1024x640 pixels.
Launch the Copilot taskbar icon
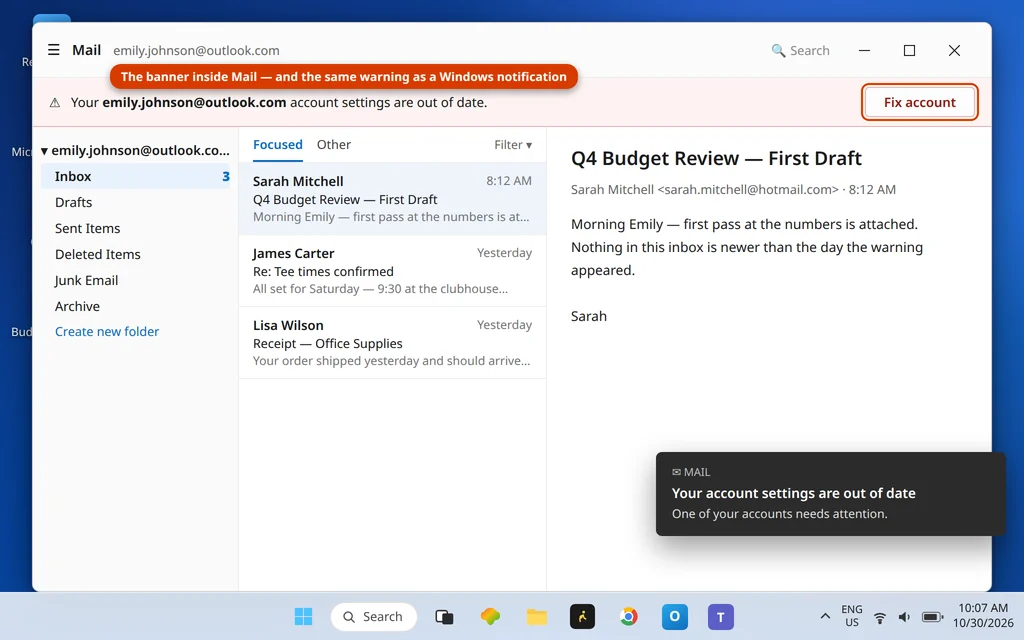pyautogui.click(x=490, y=616)
